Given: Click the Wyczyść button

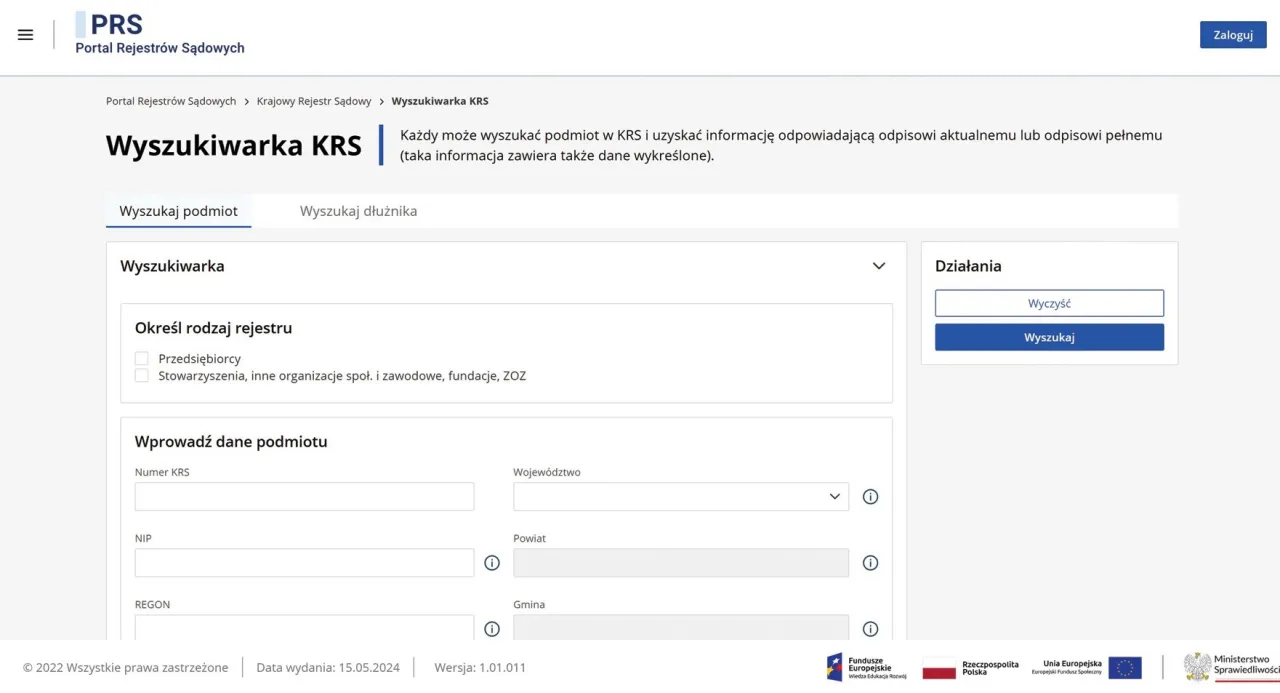Looking at the screenshot, I should 1049,303.
